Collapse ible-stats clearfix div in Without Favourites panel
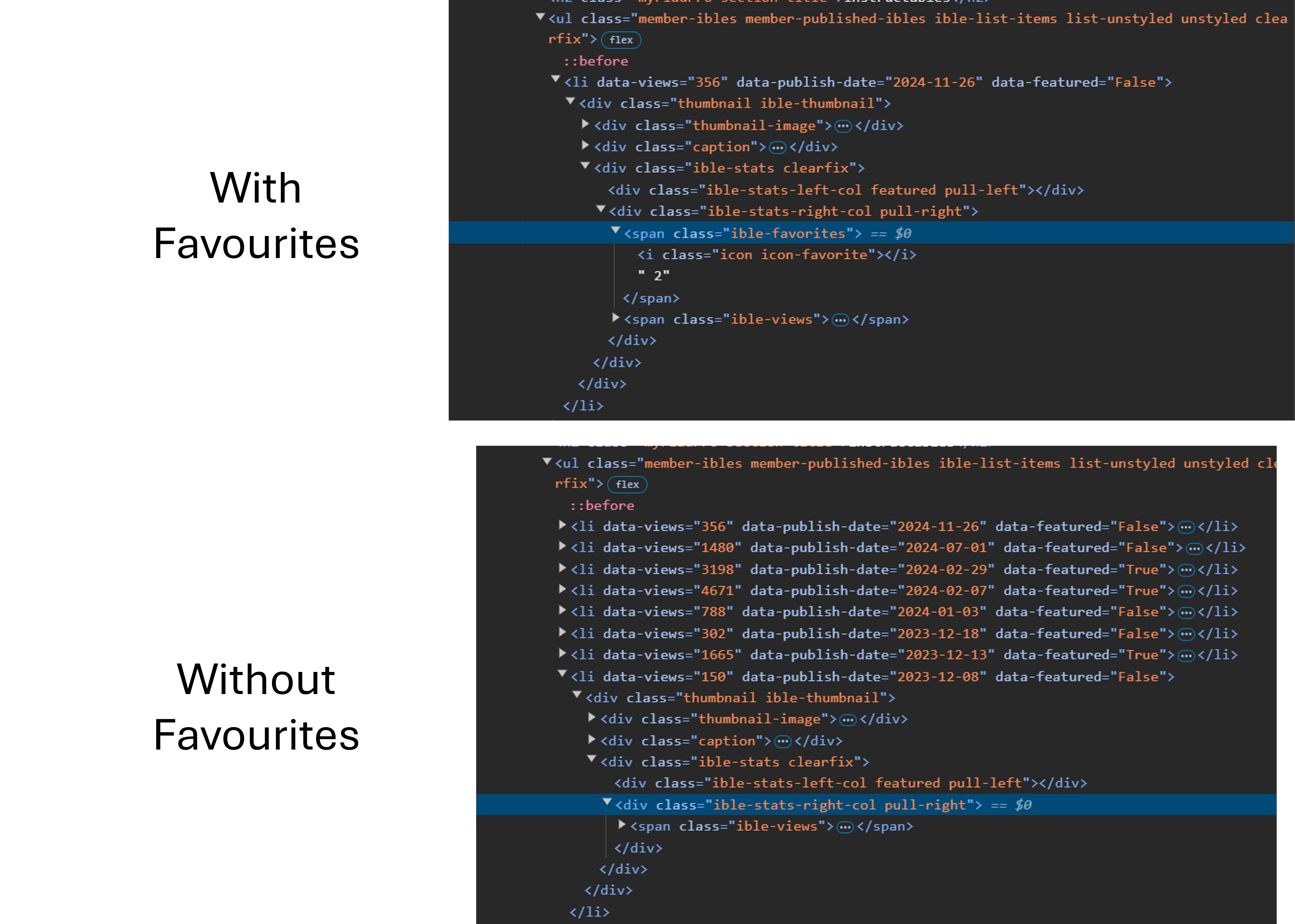1295x924 pixels. click(592, 759)
